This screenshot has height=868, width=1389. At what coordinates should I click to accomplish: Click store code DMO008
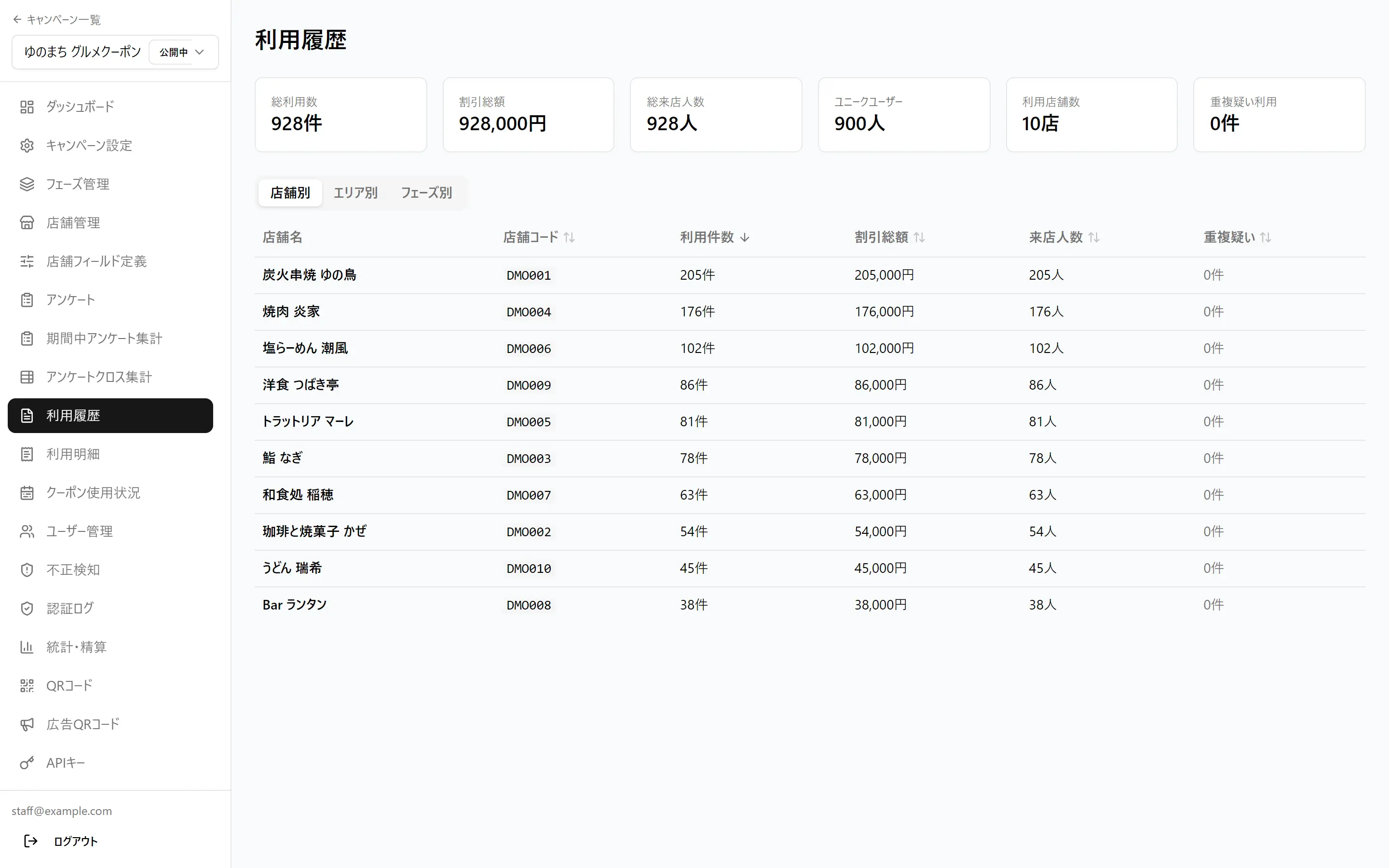coord(529,605)
